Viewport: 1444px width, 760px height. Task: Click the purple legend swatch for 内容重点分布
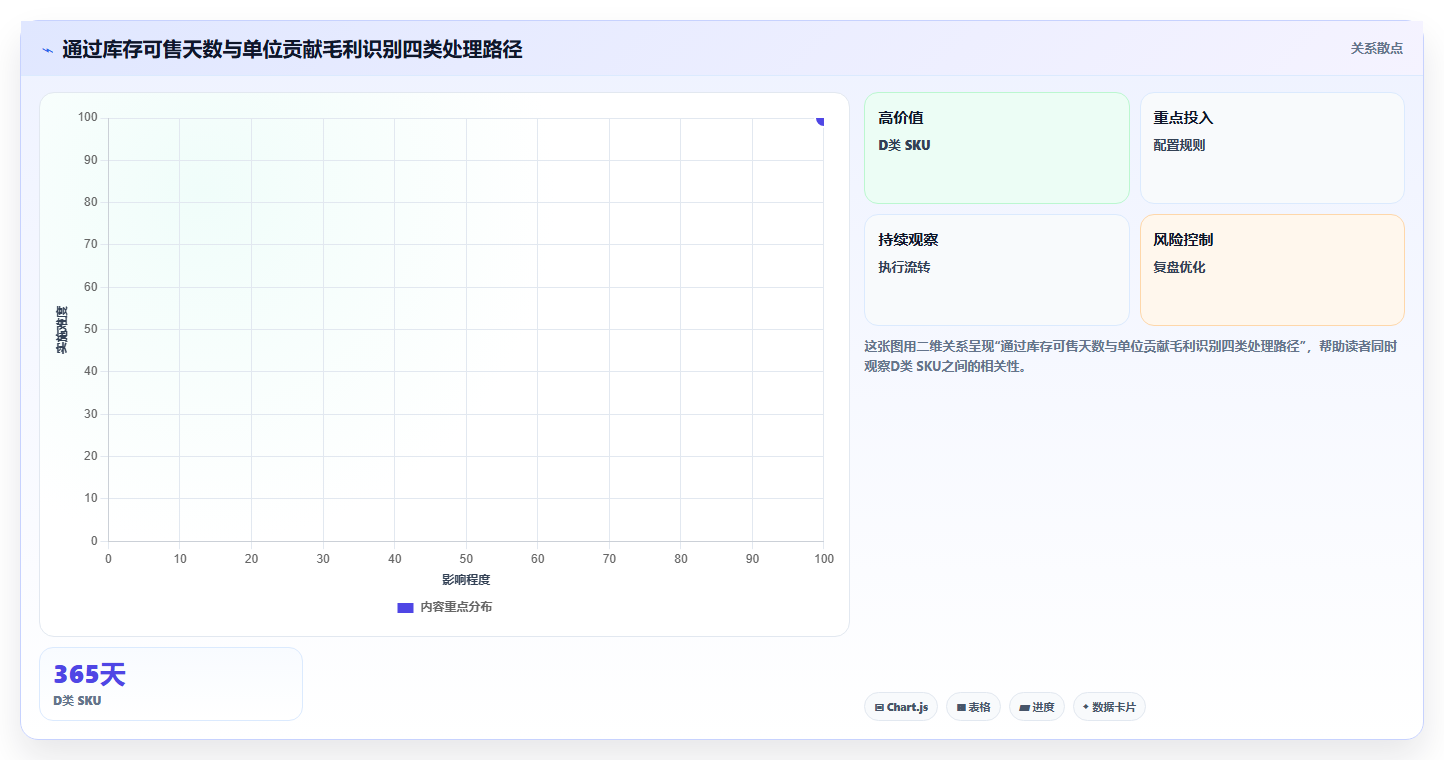point(405,607)
